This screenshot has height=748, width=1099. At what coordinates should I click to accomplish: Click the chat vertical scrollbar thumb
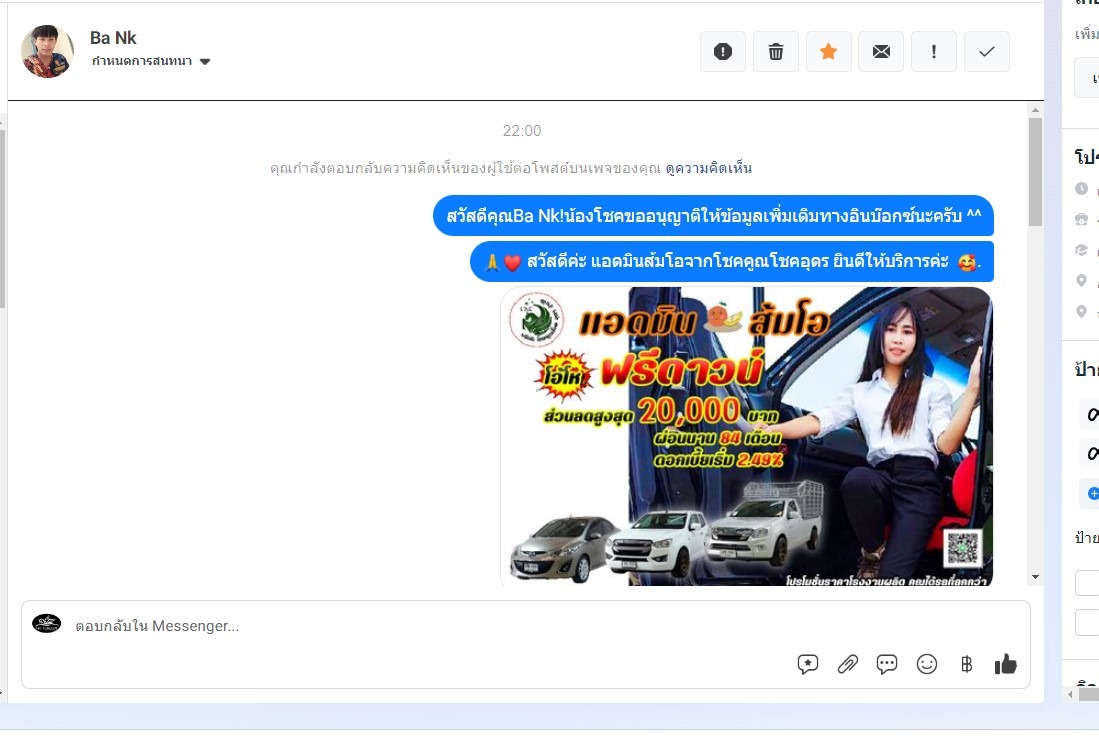(1035, 170)
